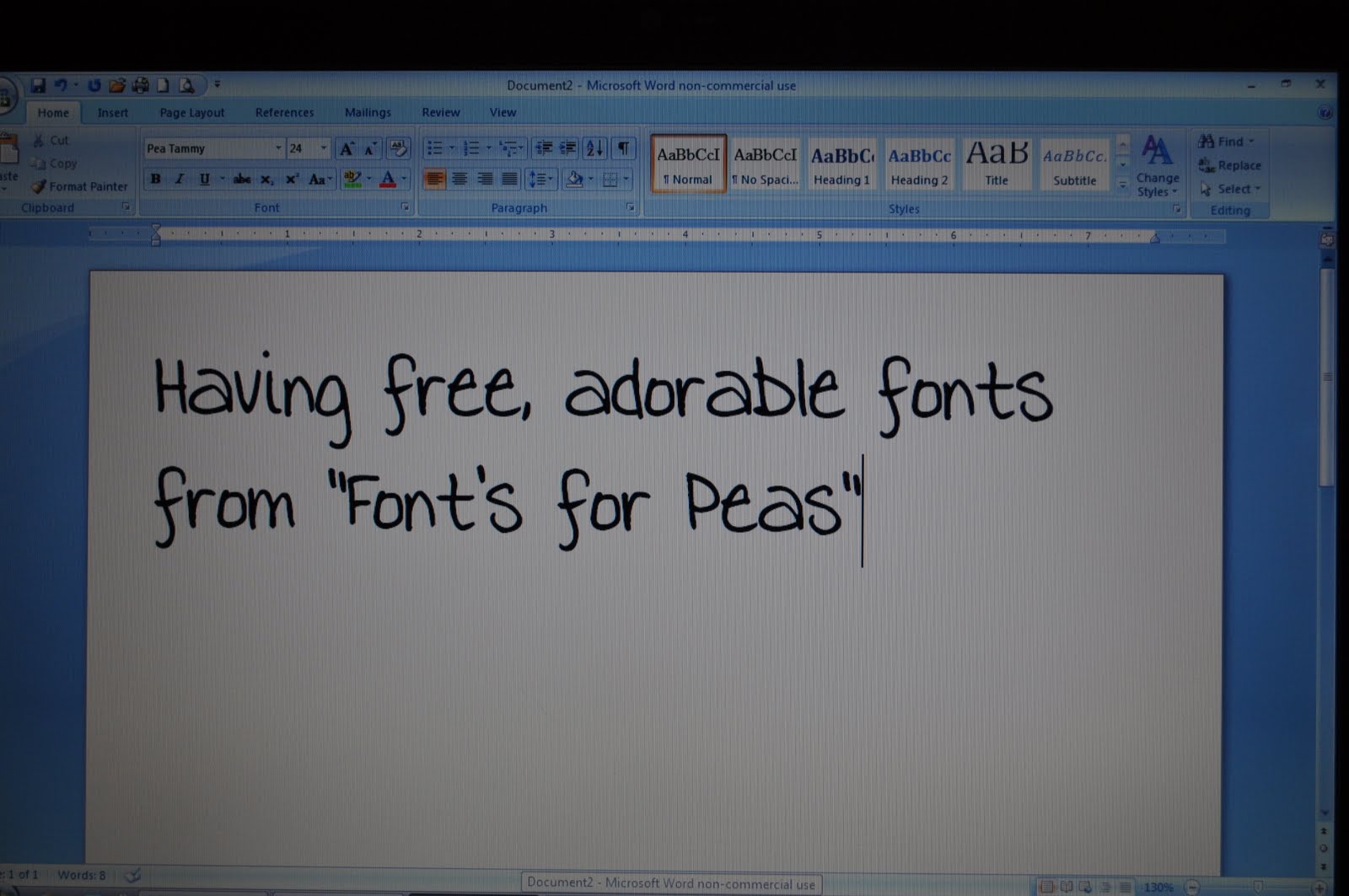Open the Multilevel List dropdown
Viewport: 1349px width, 896px height.
[511, 148]
